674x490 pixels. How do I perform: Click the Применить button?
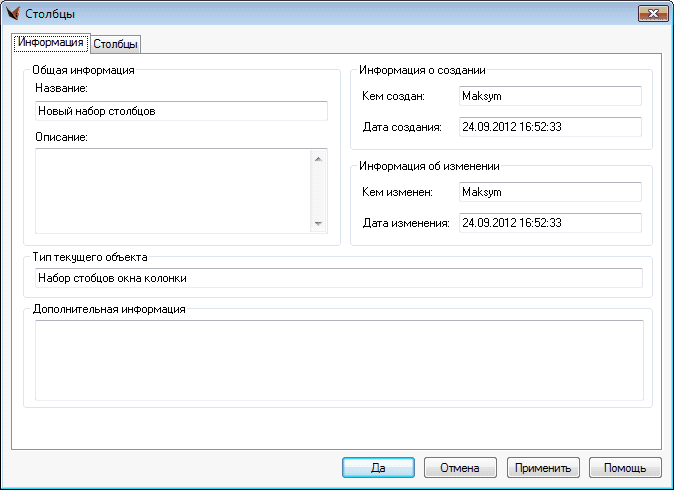click(543, 467)
